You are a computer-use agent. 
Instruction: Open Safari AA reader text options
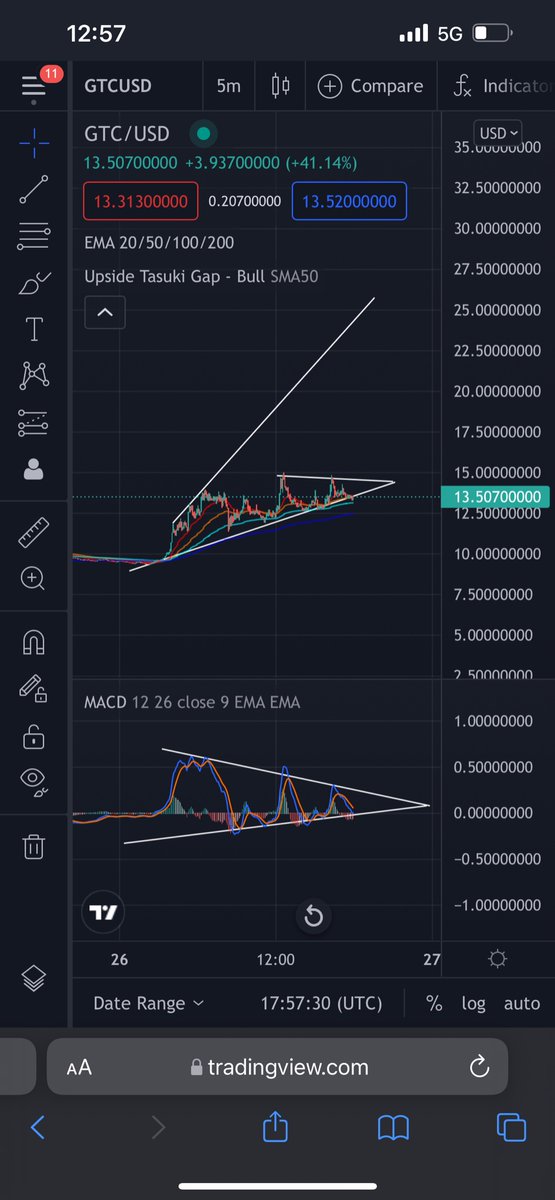click(79, 1067)
